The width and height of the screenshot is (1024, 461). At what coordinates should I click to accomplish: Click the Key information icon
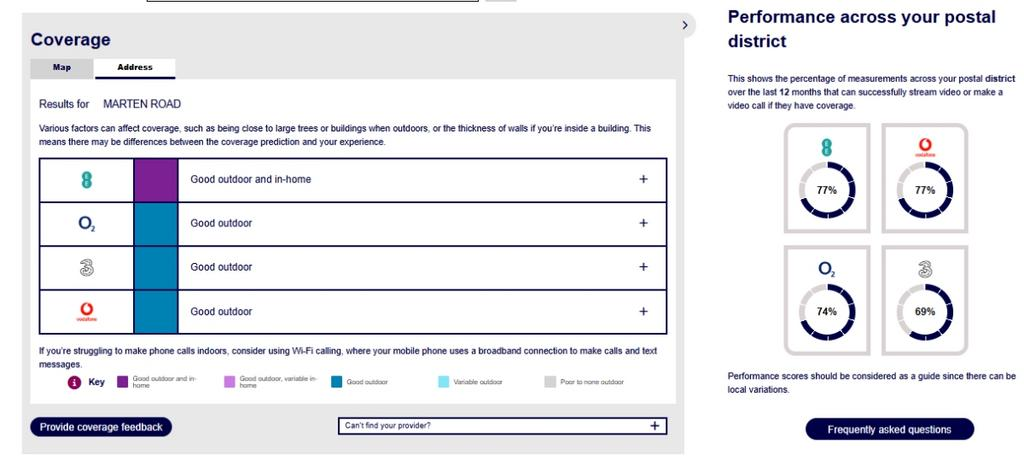(x=74, y=382)
